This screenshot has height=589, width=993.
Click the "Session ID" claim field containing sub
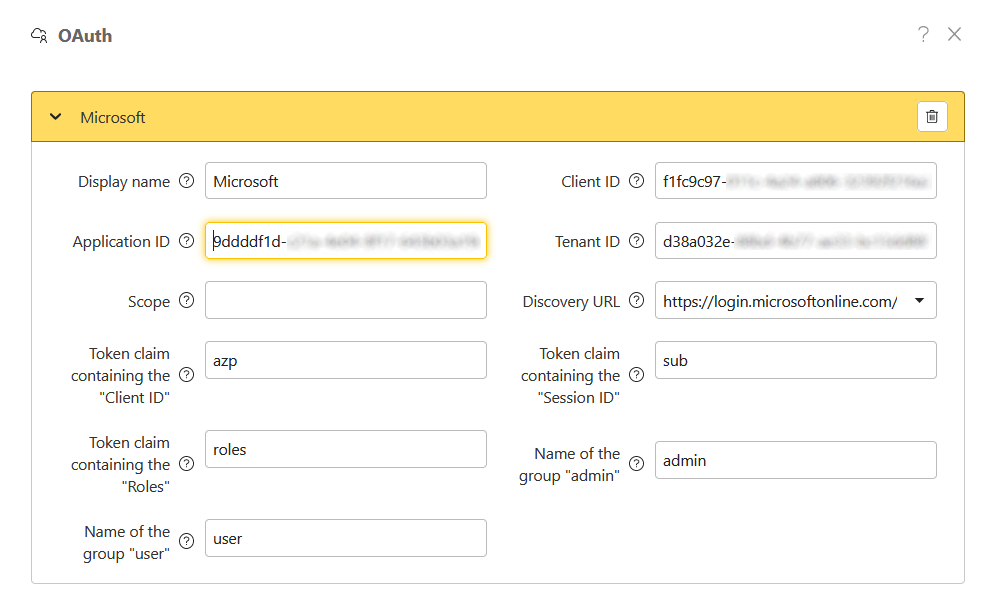[795, 360]
